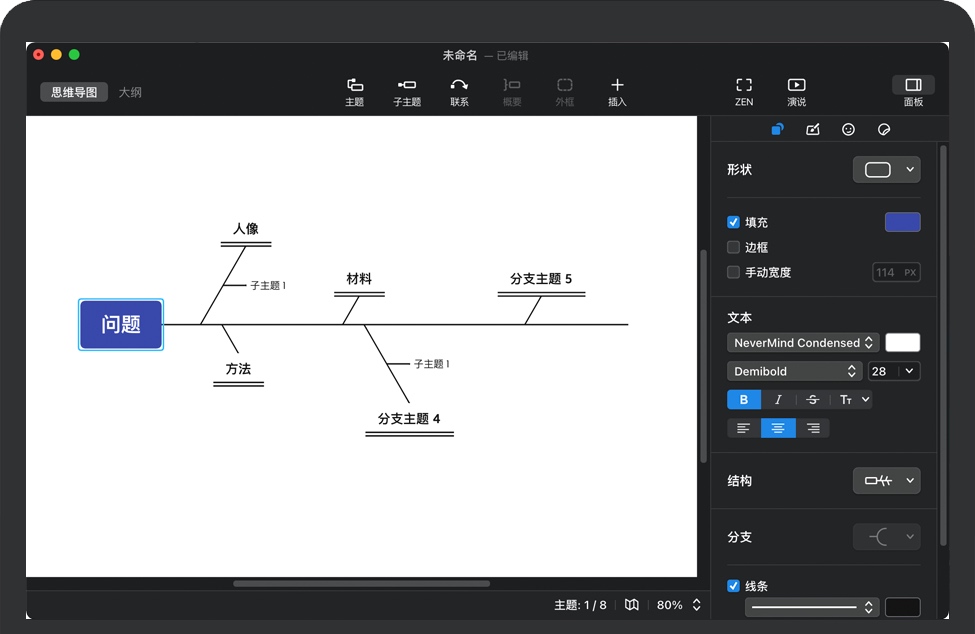
Task: Enable the 边框 (Border) checkbox
Action: pyautogui.click(x=734, y=247)
